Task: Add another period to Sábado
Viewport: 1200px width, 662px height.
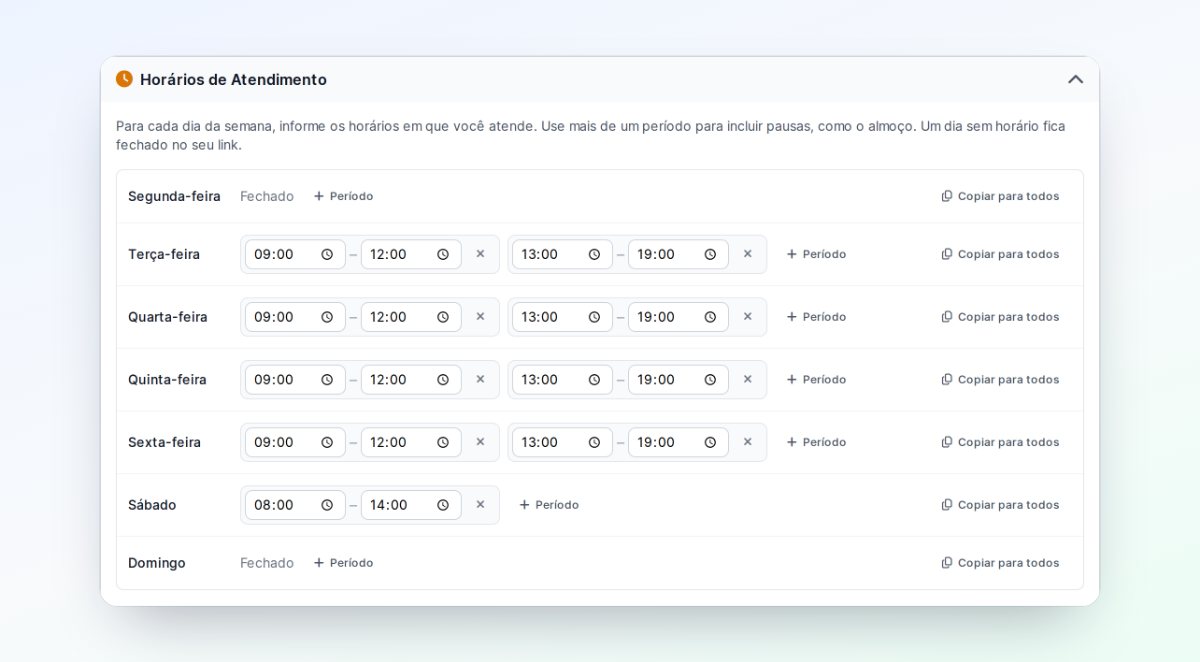Action: tap(549, 505)
